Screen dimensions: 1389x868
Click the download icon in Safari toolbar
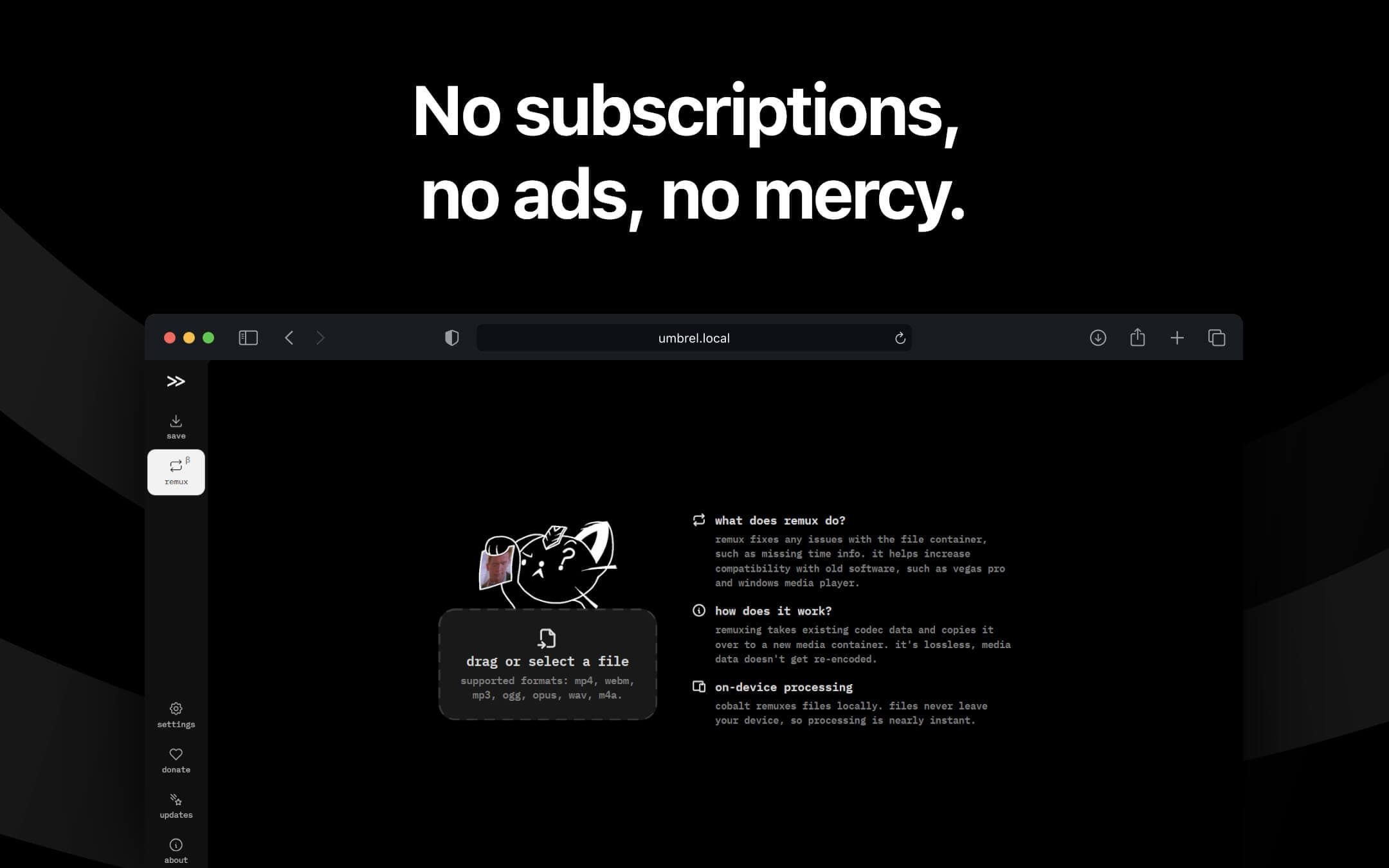point(1097,337)
